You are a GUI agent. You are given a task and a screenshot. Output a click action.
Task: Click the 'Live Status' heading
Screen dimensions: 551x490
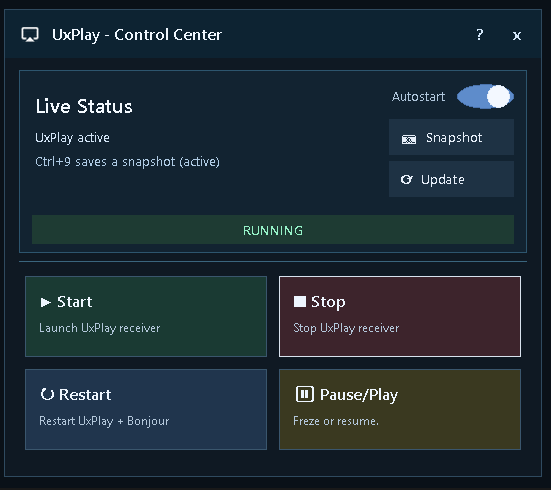coord(84,106)
